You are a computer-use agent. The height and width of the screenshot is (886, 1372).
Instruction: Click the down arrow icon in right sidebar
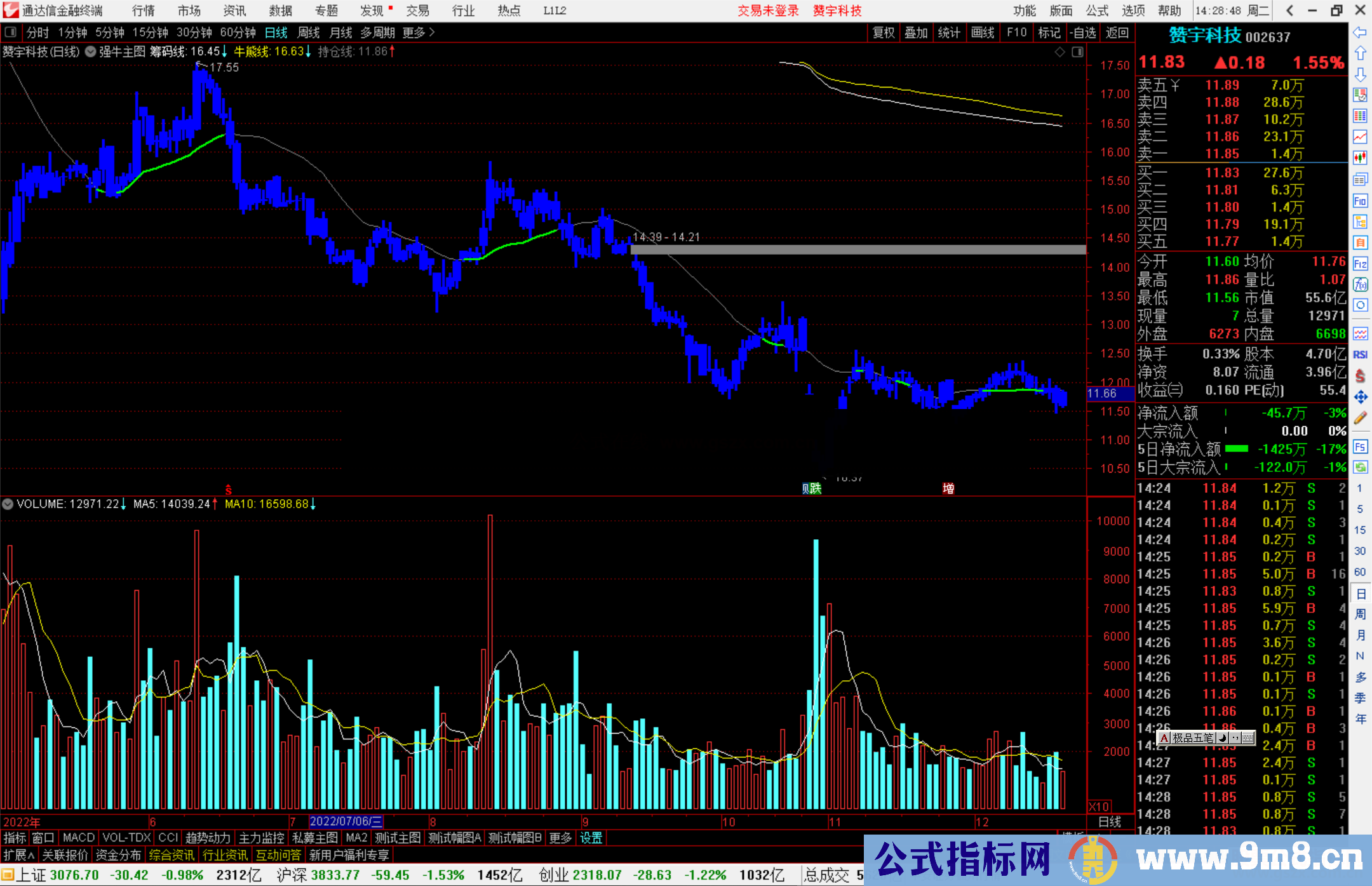point(1360,74)
